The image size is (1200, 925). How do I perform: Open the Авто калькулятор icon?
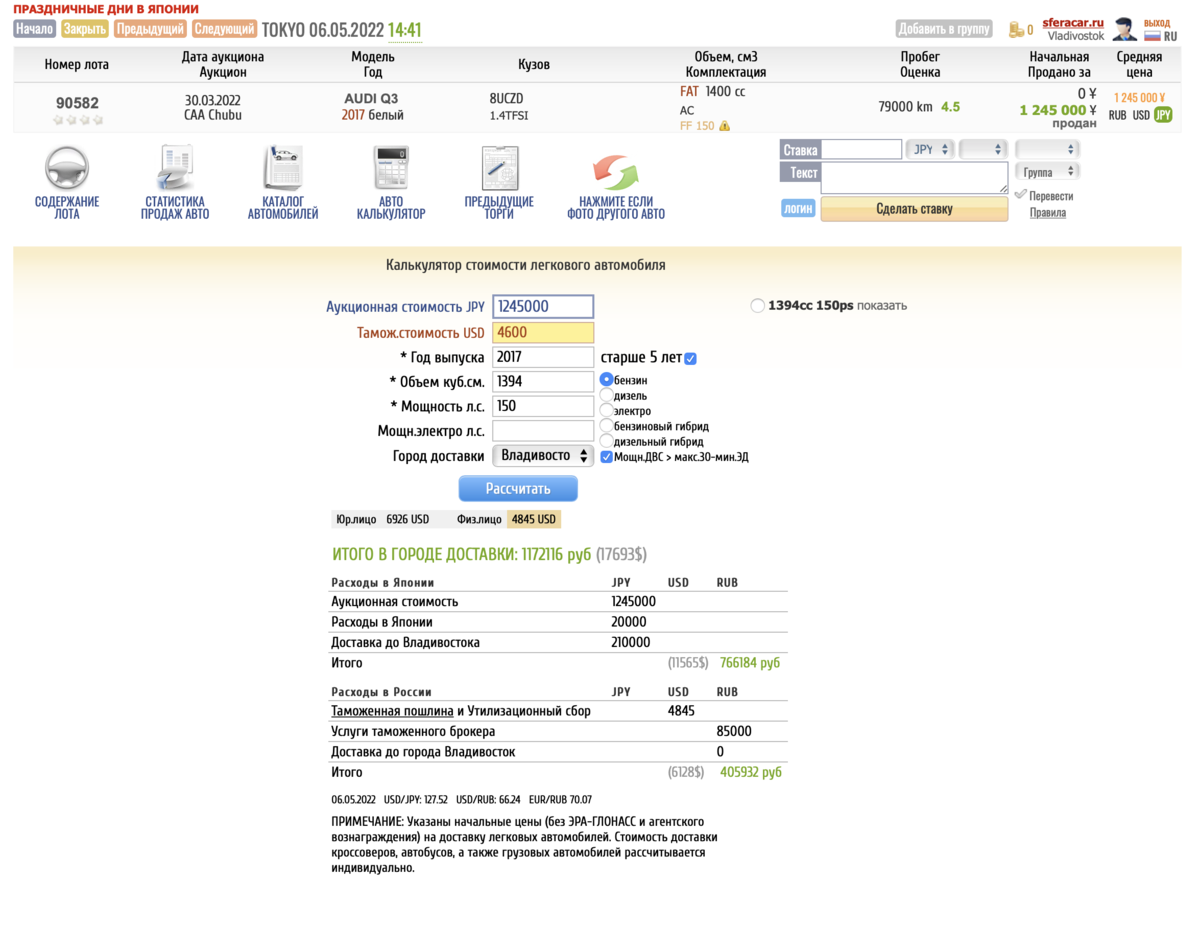391,168
